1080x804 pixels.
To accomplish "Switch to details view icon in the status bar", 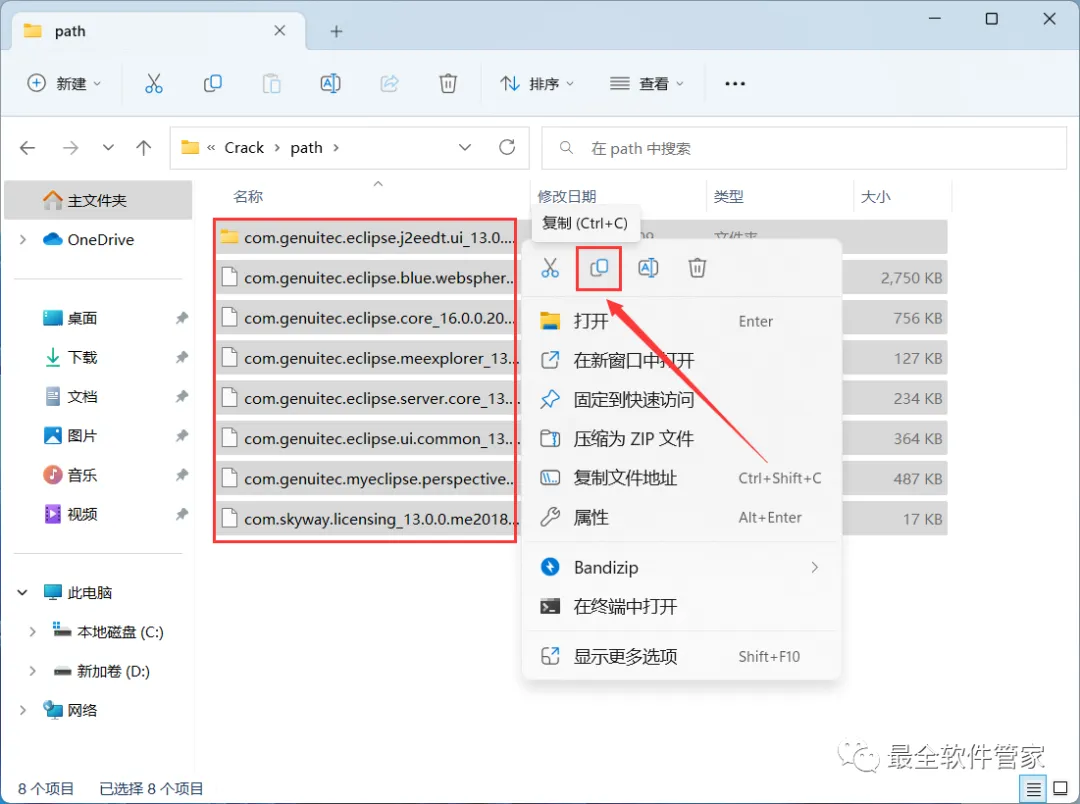I will pyautogui.click(x=1032, y=789).
